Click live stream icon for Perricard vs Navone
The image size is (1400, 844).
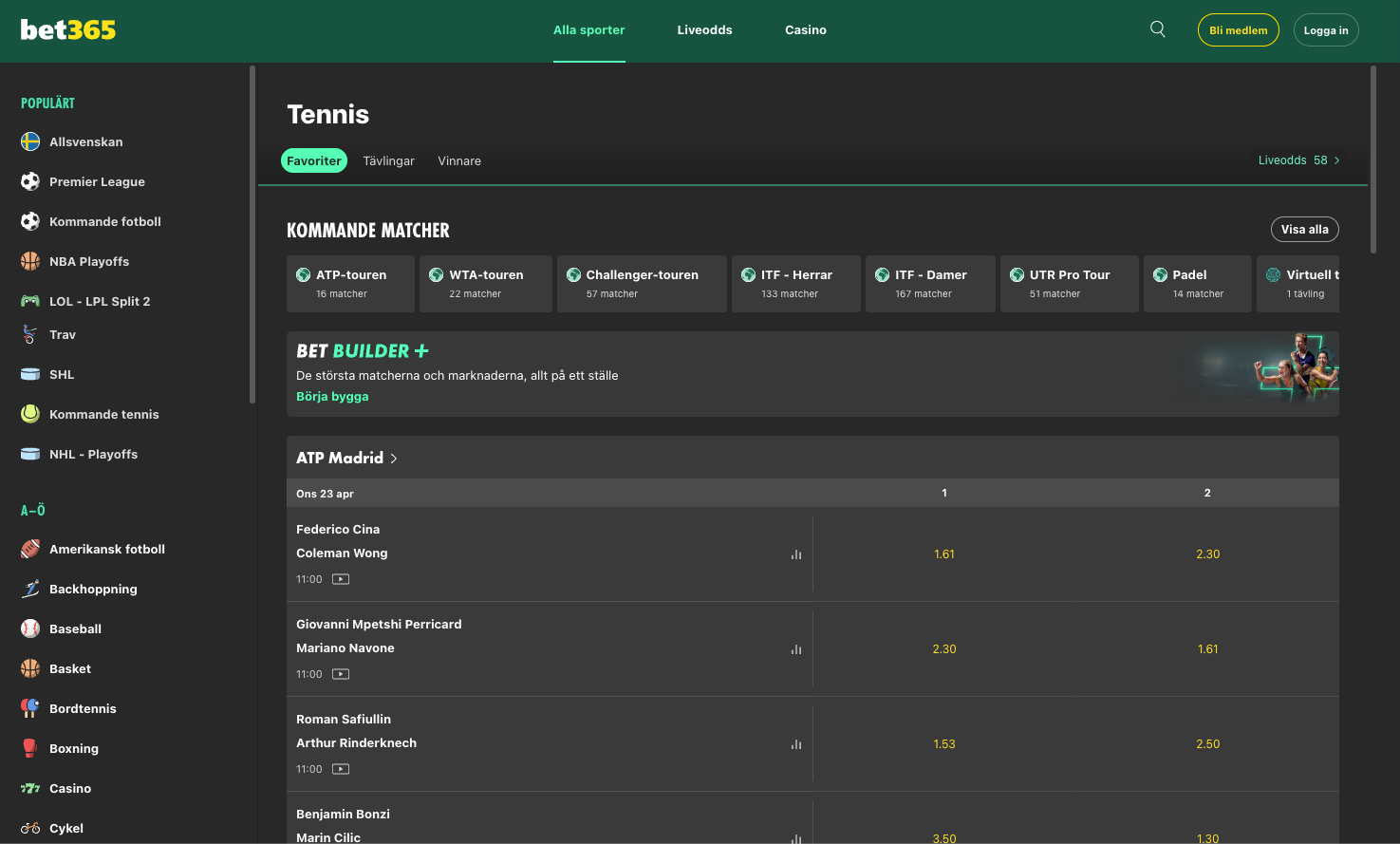[341, 674]
